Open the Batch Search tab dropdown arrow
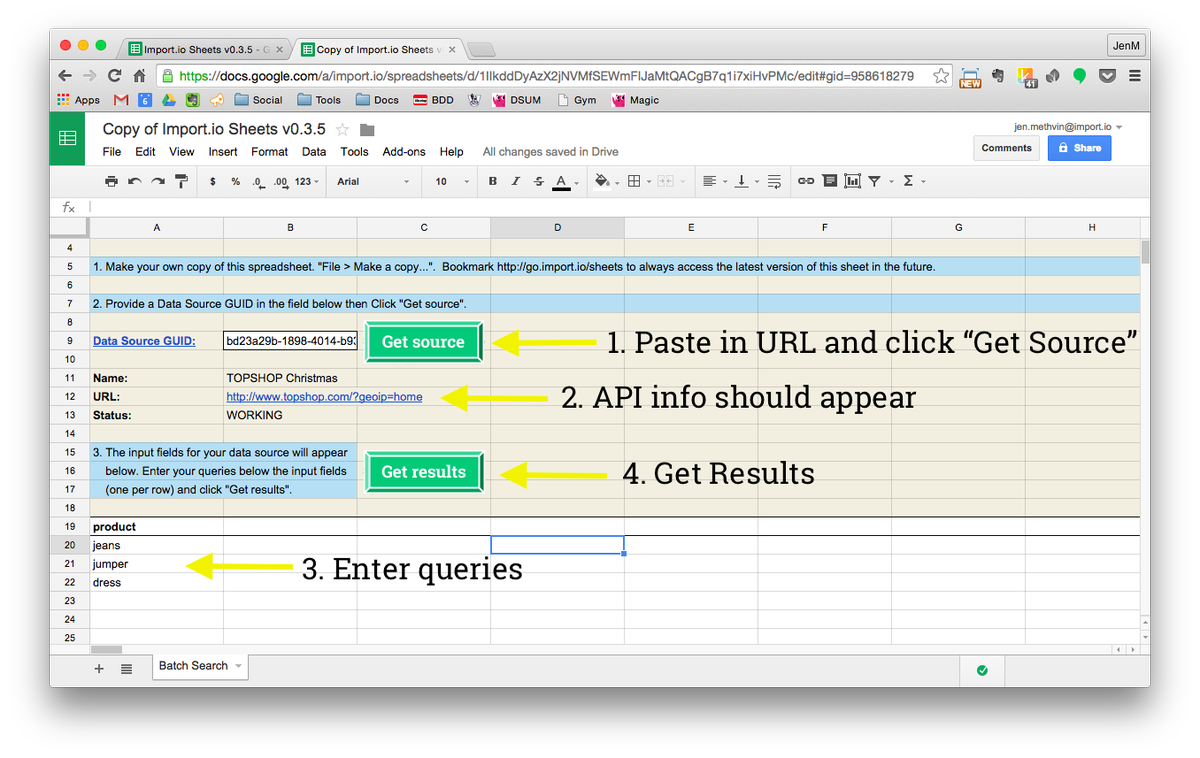 [239, 666]
